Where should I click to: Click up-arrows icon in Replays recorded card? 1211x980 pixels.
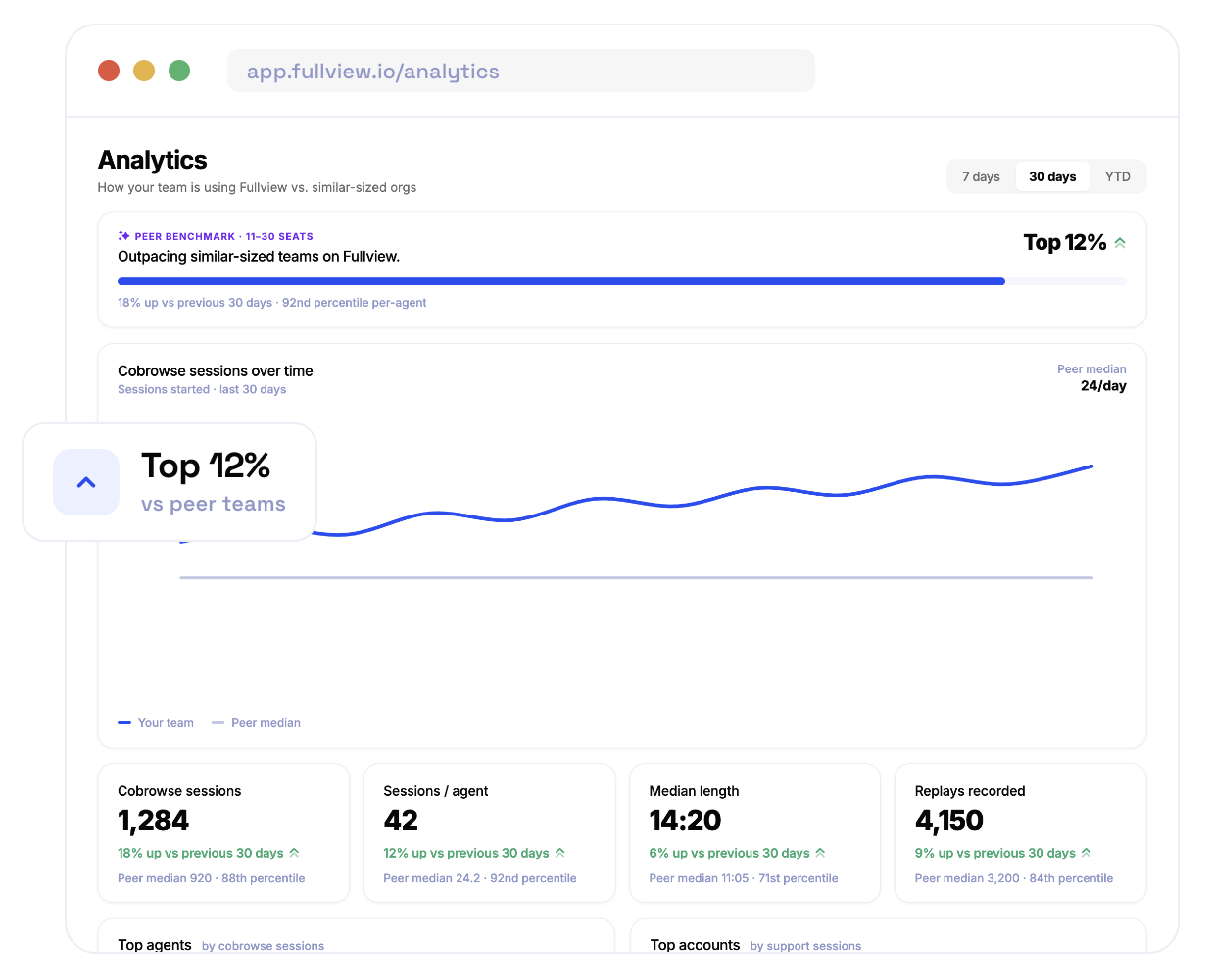tap(1086, 853)
